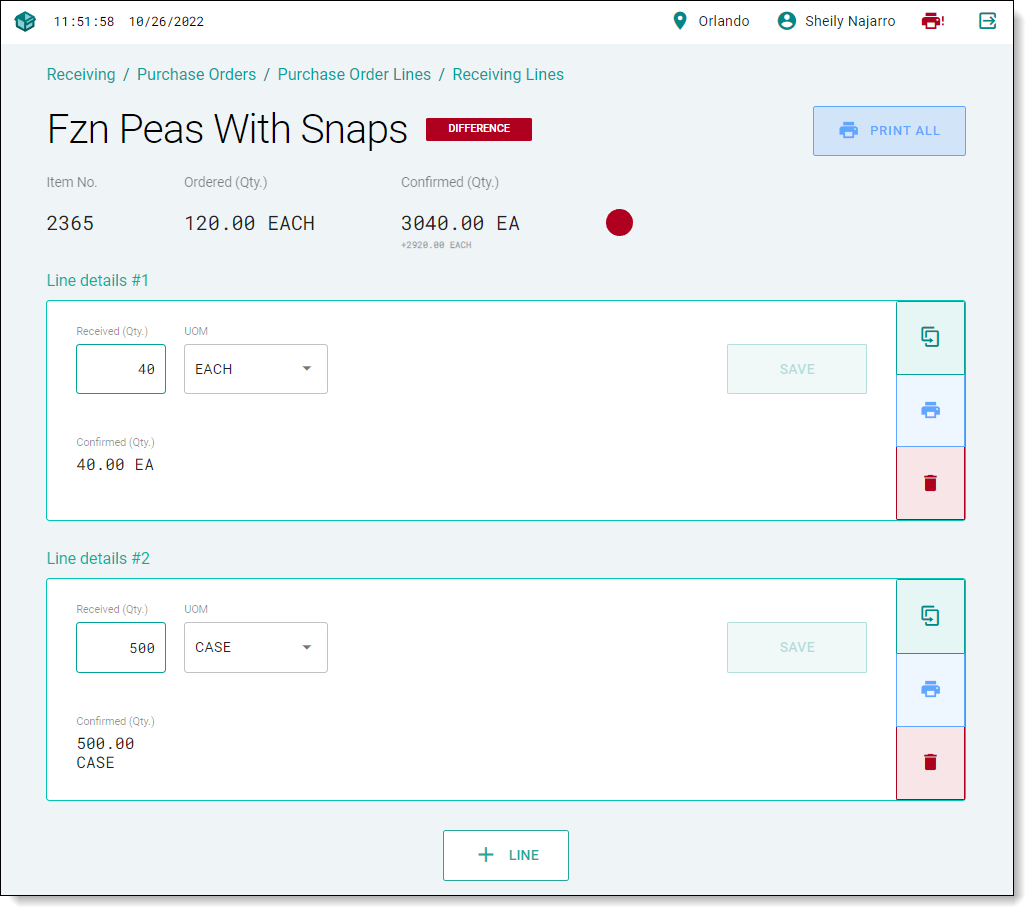The image size is (1034, 916).
Task: Open the CASE unit of measure dropdown
Action: 256,647
